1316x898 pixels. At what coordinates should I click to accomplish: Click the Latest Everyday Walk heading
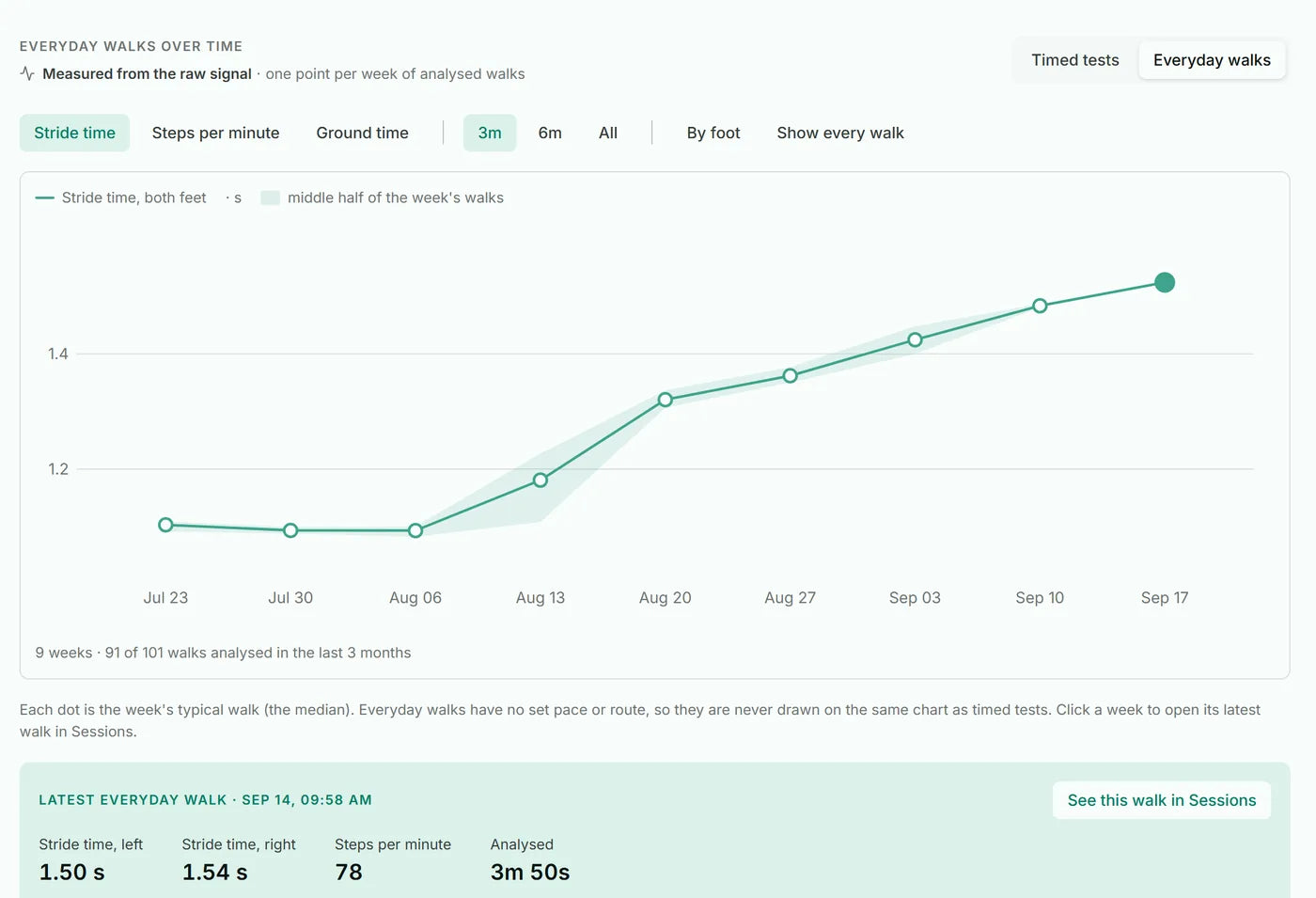(x=205, y=800)
